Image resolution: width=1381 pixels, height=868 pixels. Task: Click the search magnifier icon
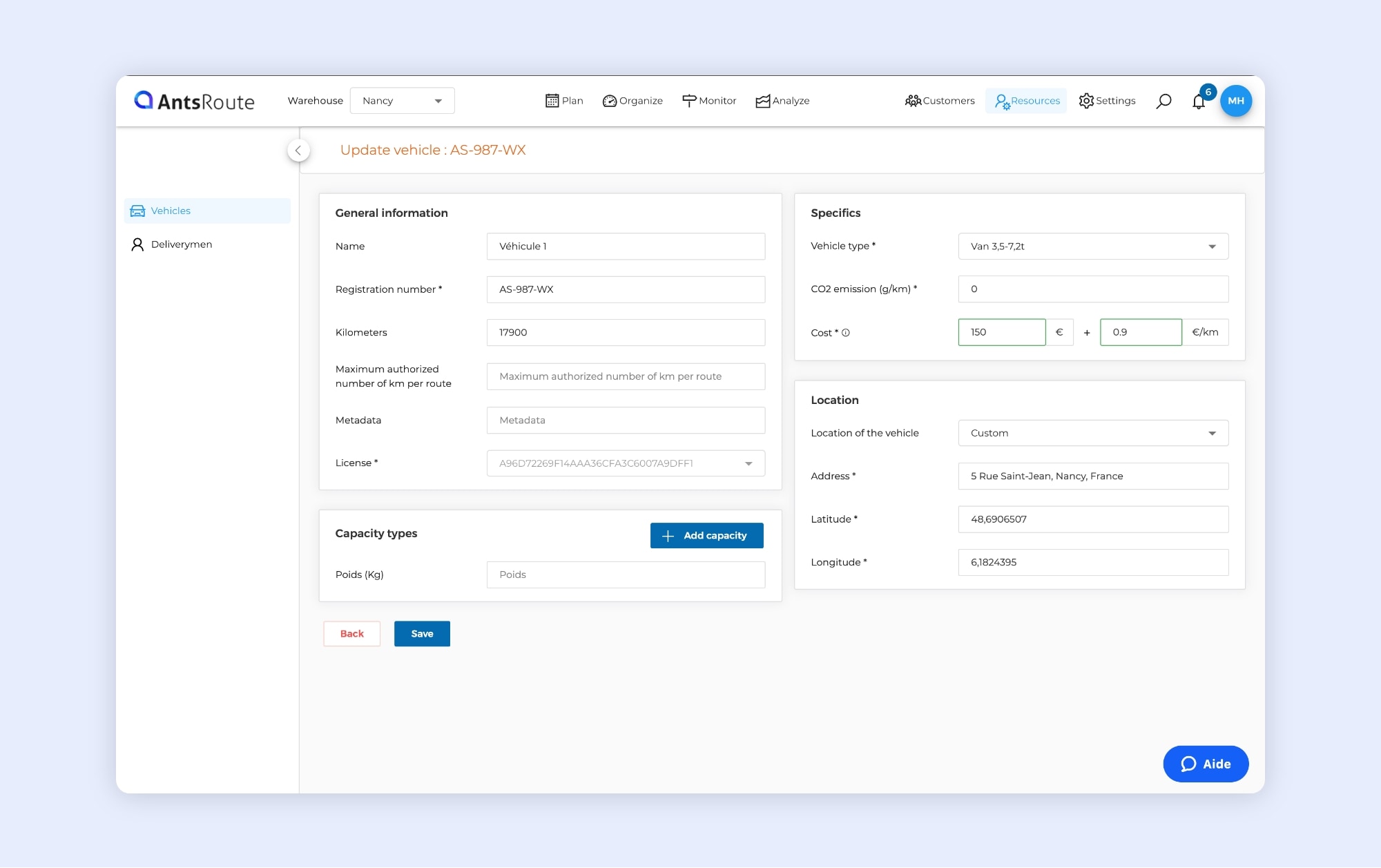1163,101
